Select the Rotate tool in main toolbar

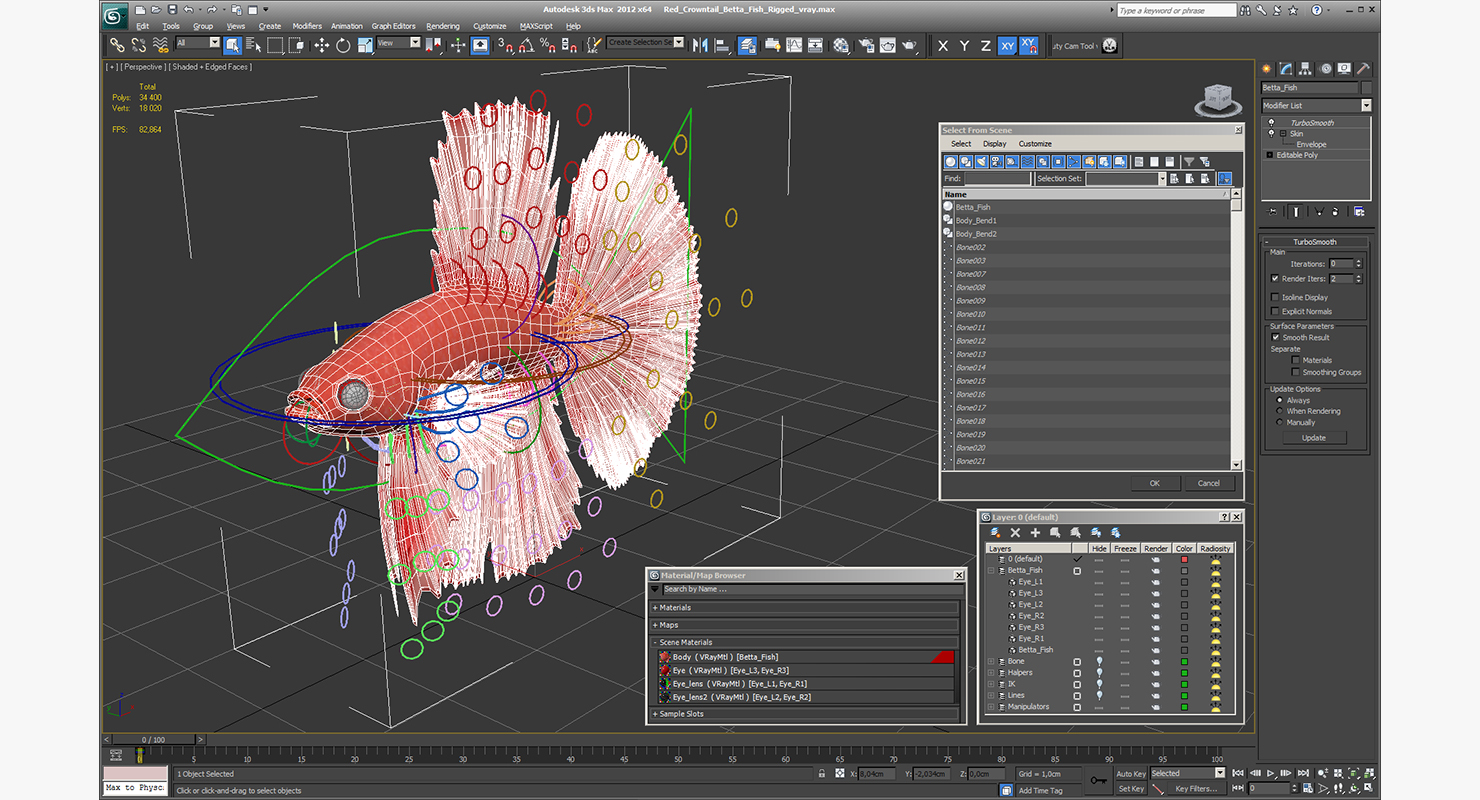point(343,45)
